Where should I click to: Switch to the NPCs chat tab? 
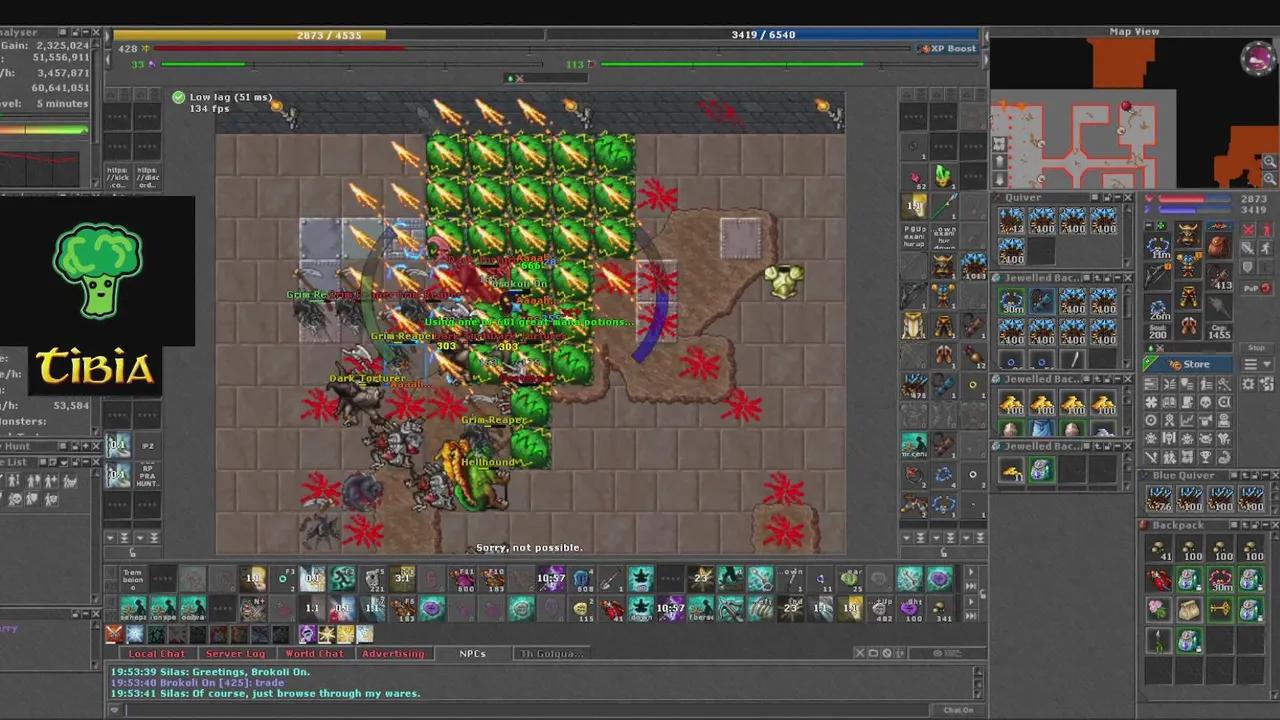[x=472, y=654]
